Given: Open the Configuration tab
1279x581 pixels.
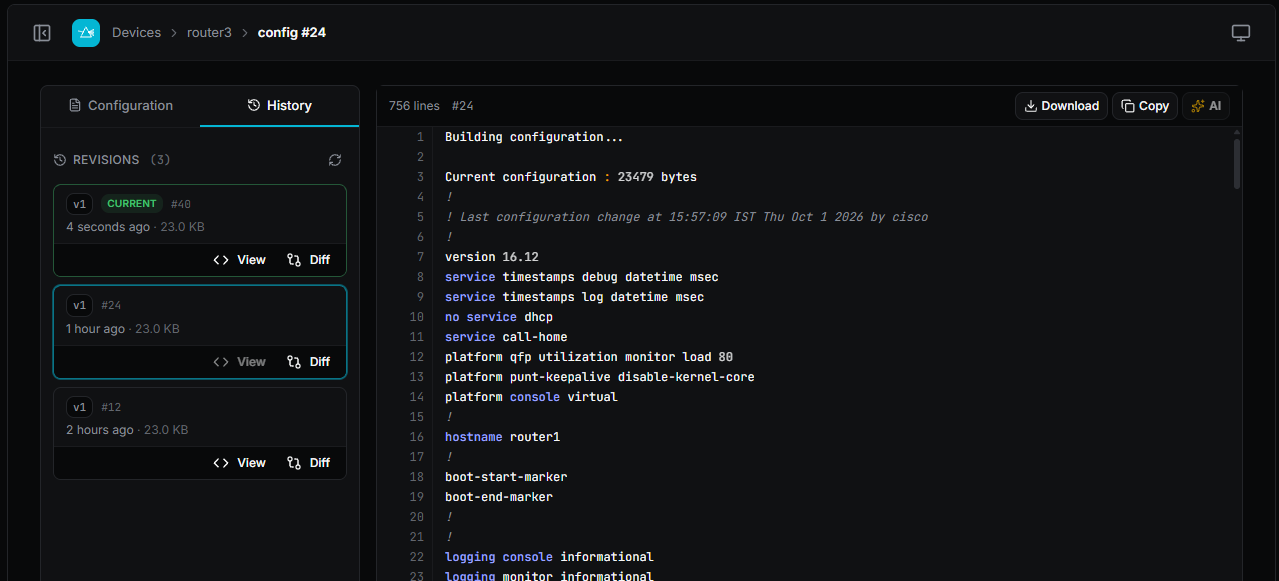Looking at the screenshot, I should coord(120,105).
